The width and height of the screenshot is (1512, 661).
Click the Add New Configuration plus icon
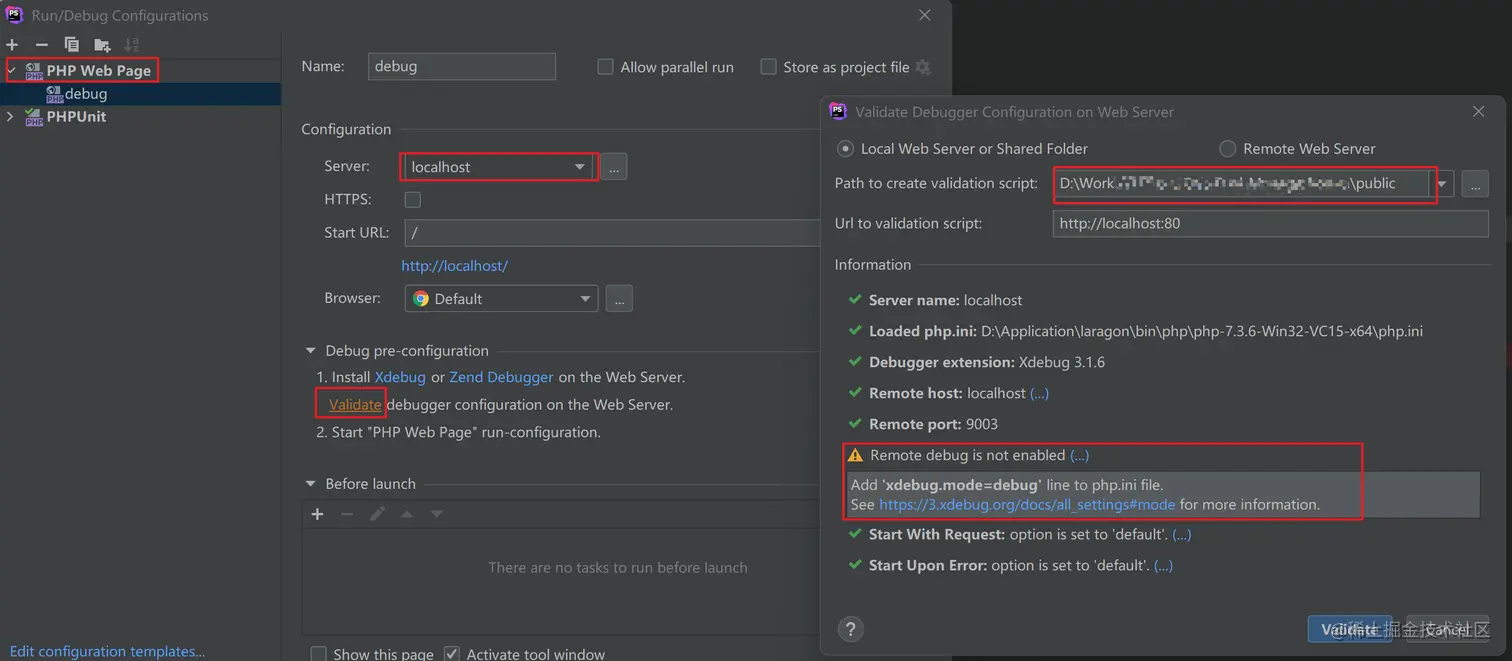click(12, 44)
